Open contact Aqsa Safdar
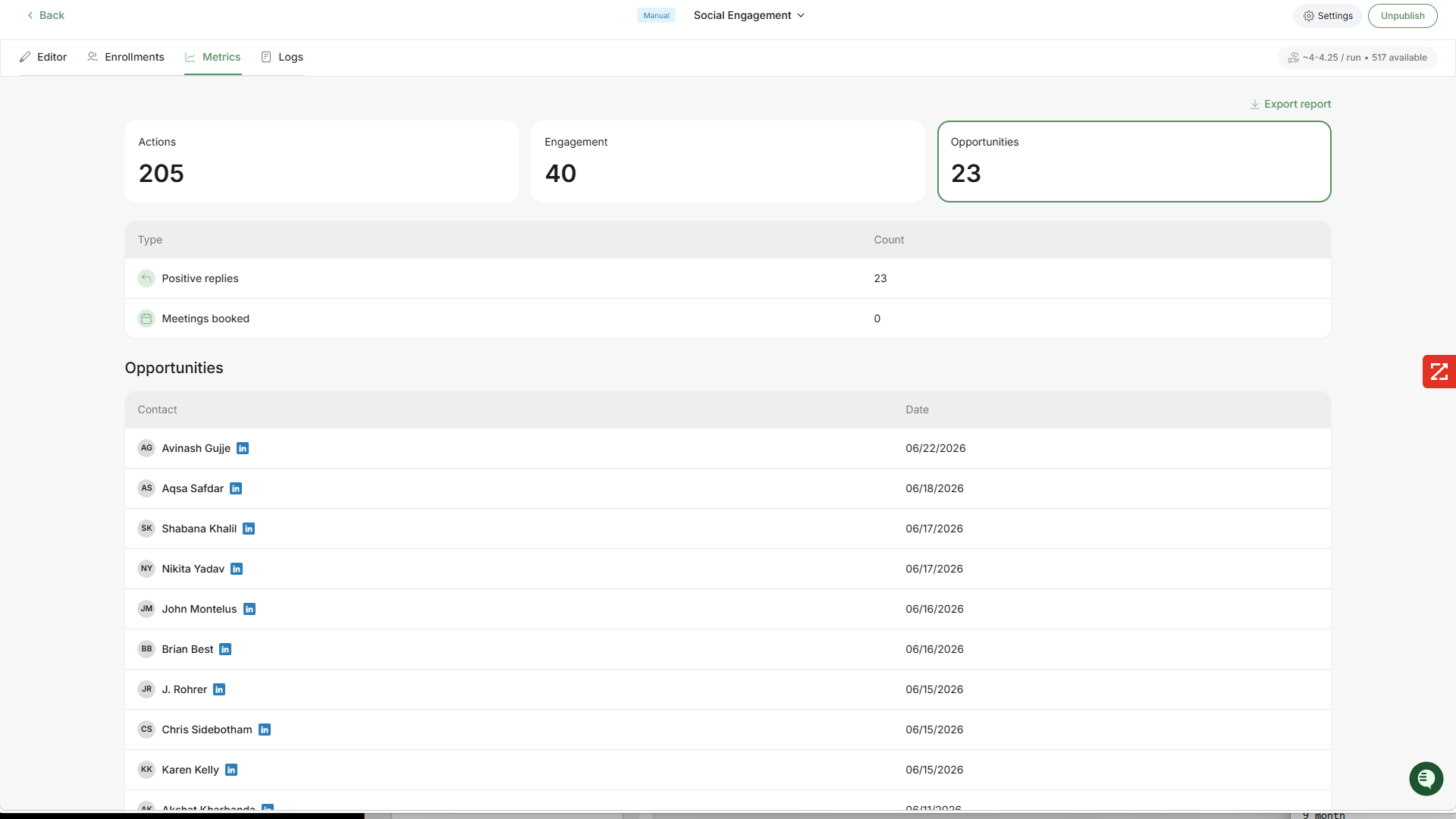 pyautogui.click(x=193, y=488)
